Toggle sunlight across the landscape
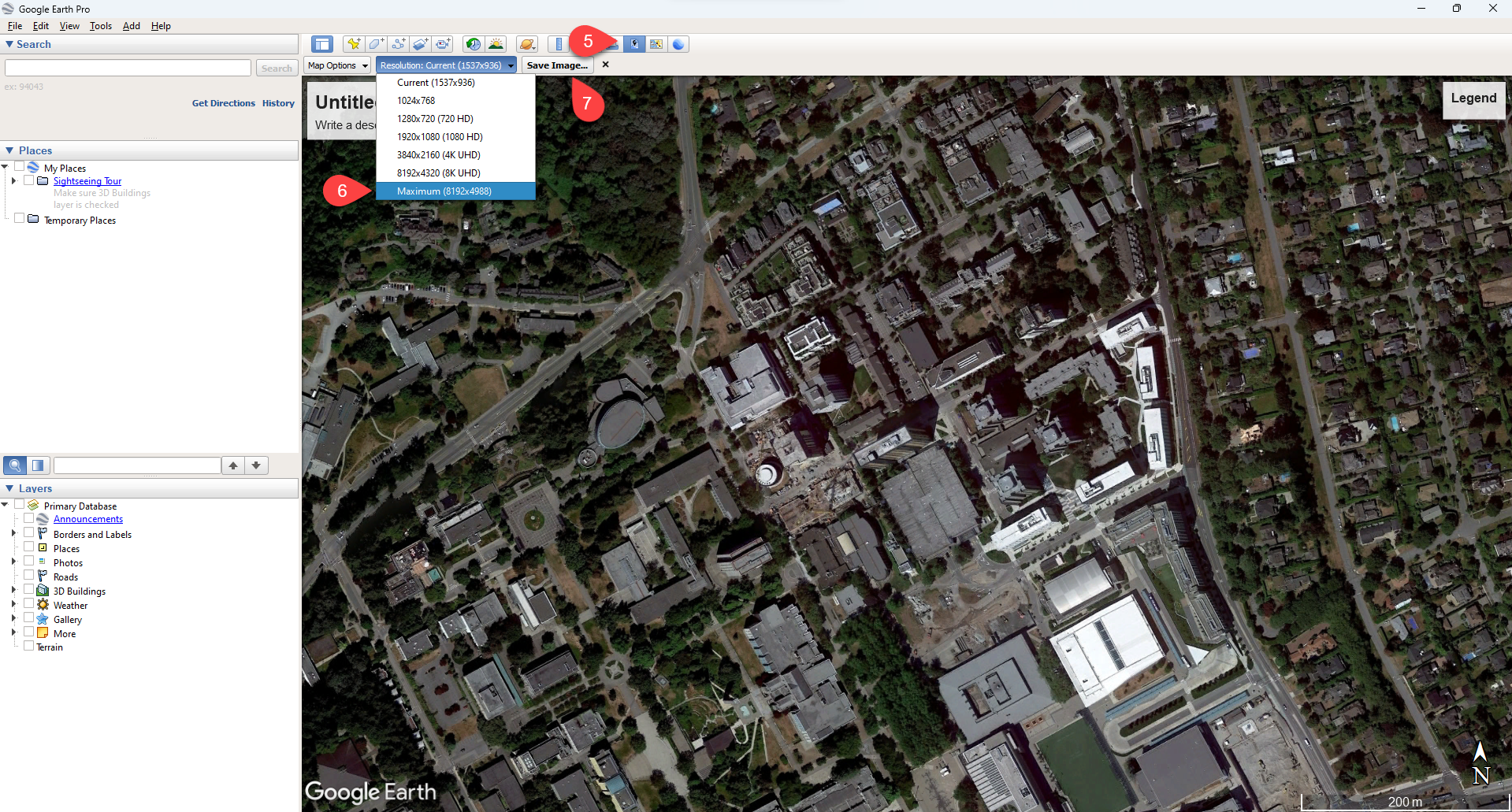1512x812 pixels. (496, 44)
